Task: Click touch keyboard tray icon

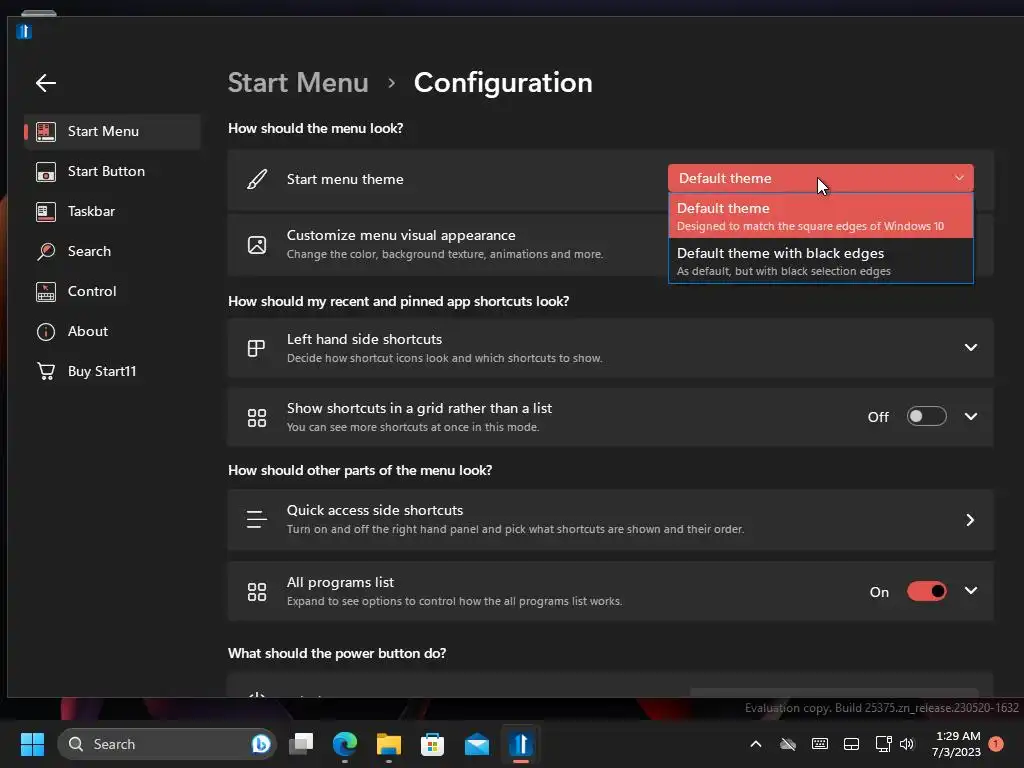Action: 820,744
